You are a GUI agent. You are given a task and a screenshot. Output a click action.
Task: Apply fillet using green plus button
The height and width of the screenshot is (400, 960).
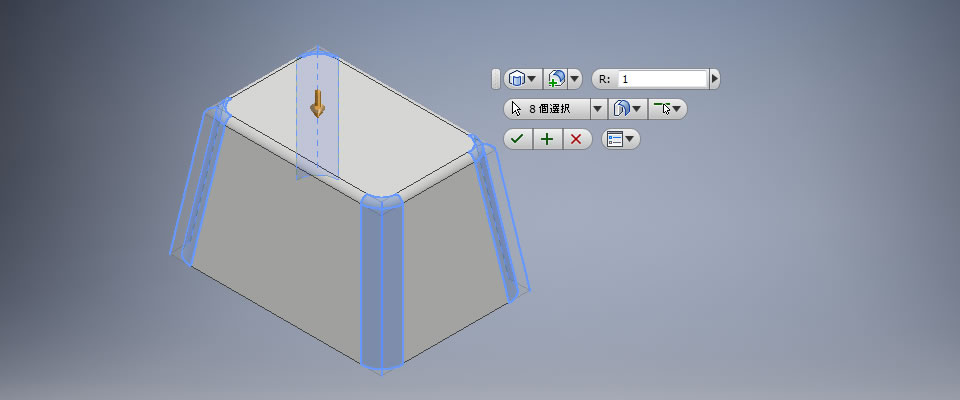pyautogui.click(x=547, y=139)
